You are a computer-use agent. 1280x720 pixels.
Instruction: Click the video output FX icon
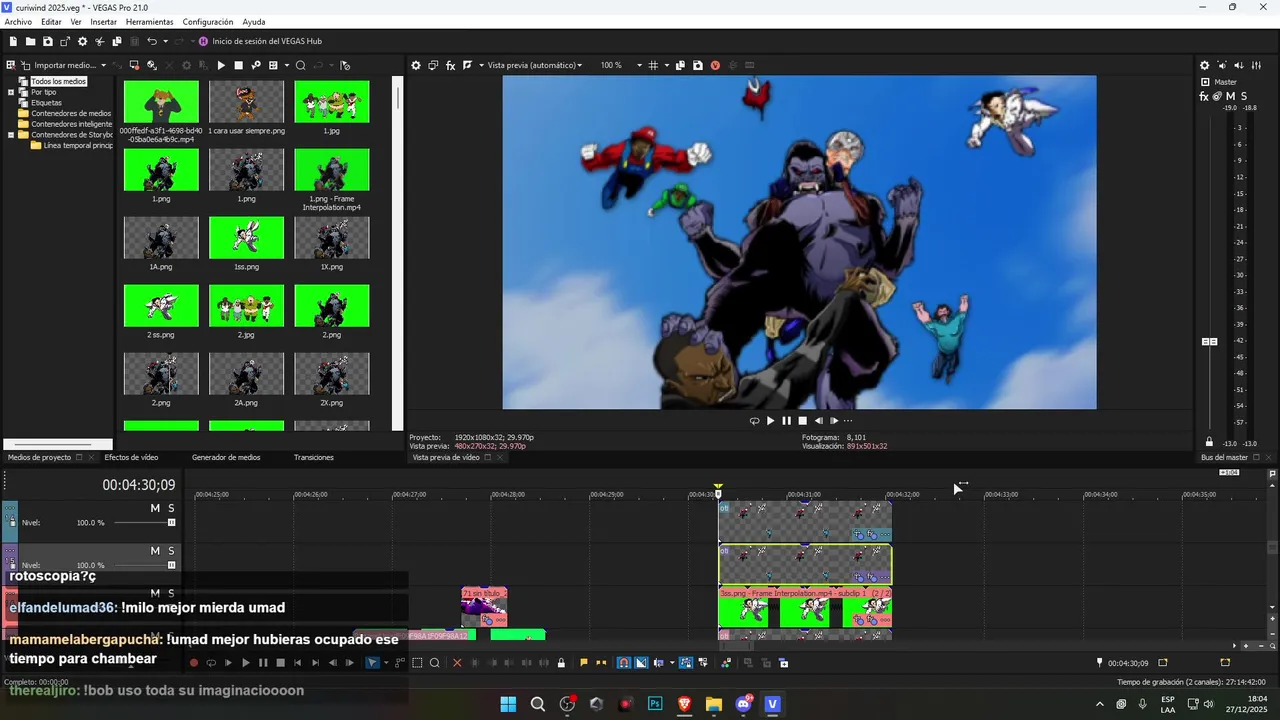coord(451,65)
